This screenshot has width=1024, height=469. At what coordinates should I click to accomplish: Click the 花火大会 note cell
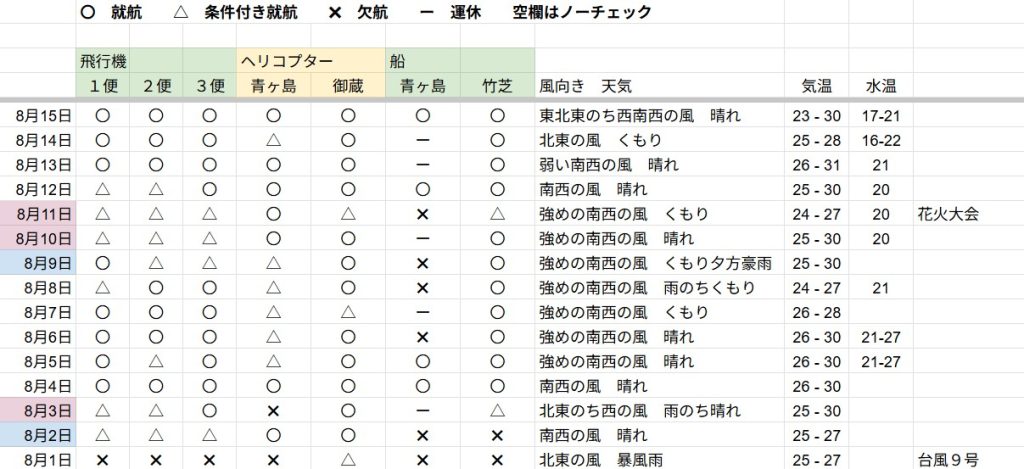tap(947, 213)
